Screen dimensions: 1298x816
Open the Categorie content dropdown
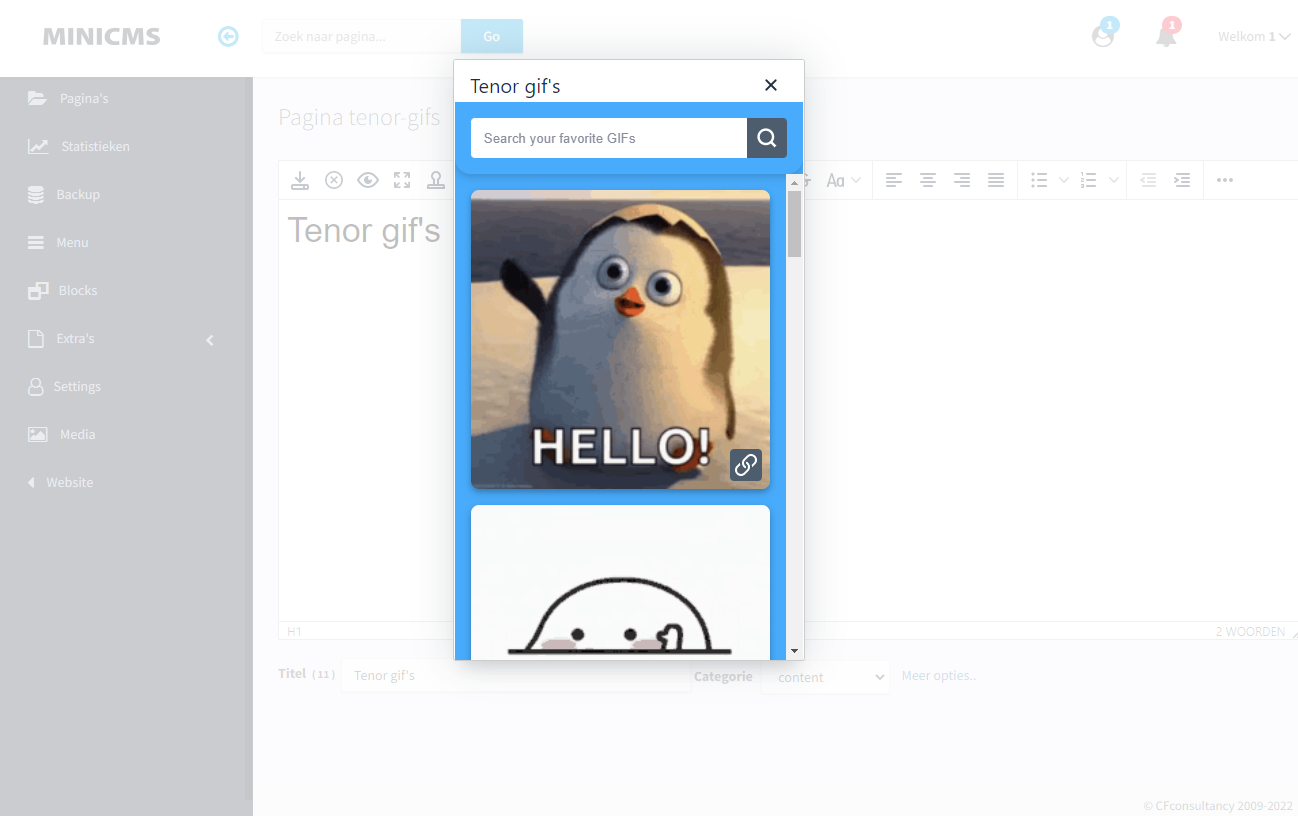pyautogui.click(x=825, y=677)
